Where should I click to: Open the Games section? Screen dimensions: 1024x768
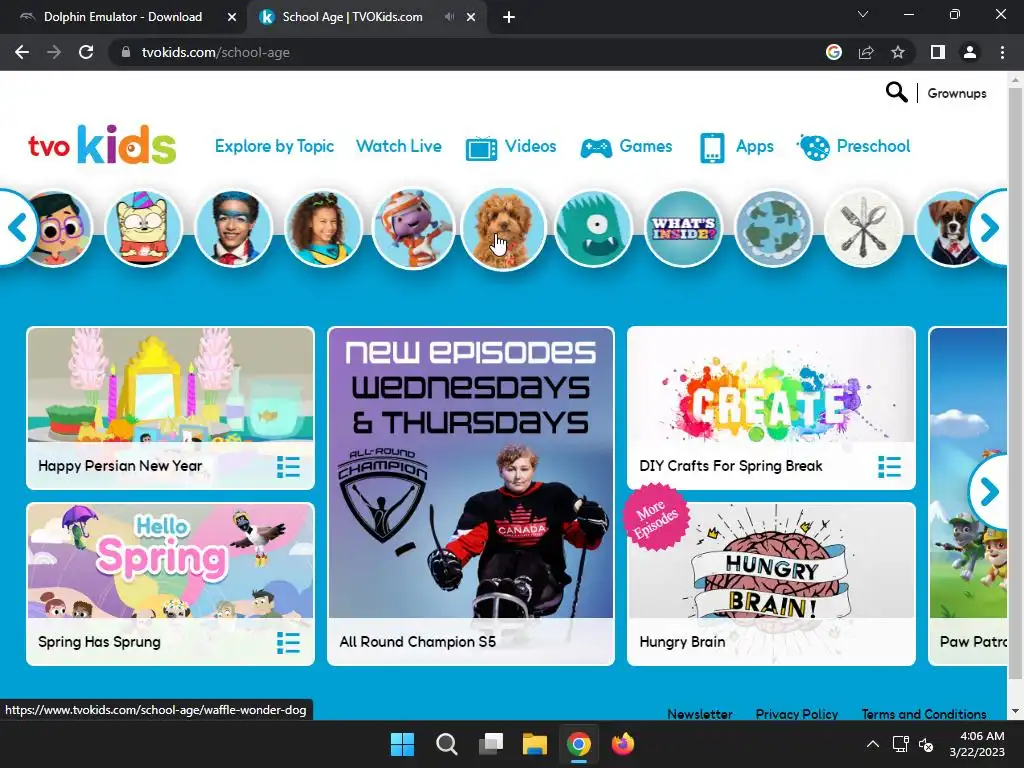[x=626, y=147]
